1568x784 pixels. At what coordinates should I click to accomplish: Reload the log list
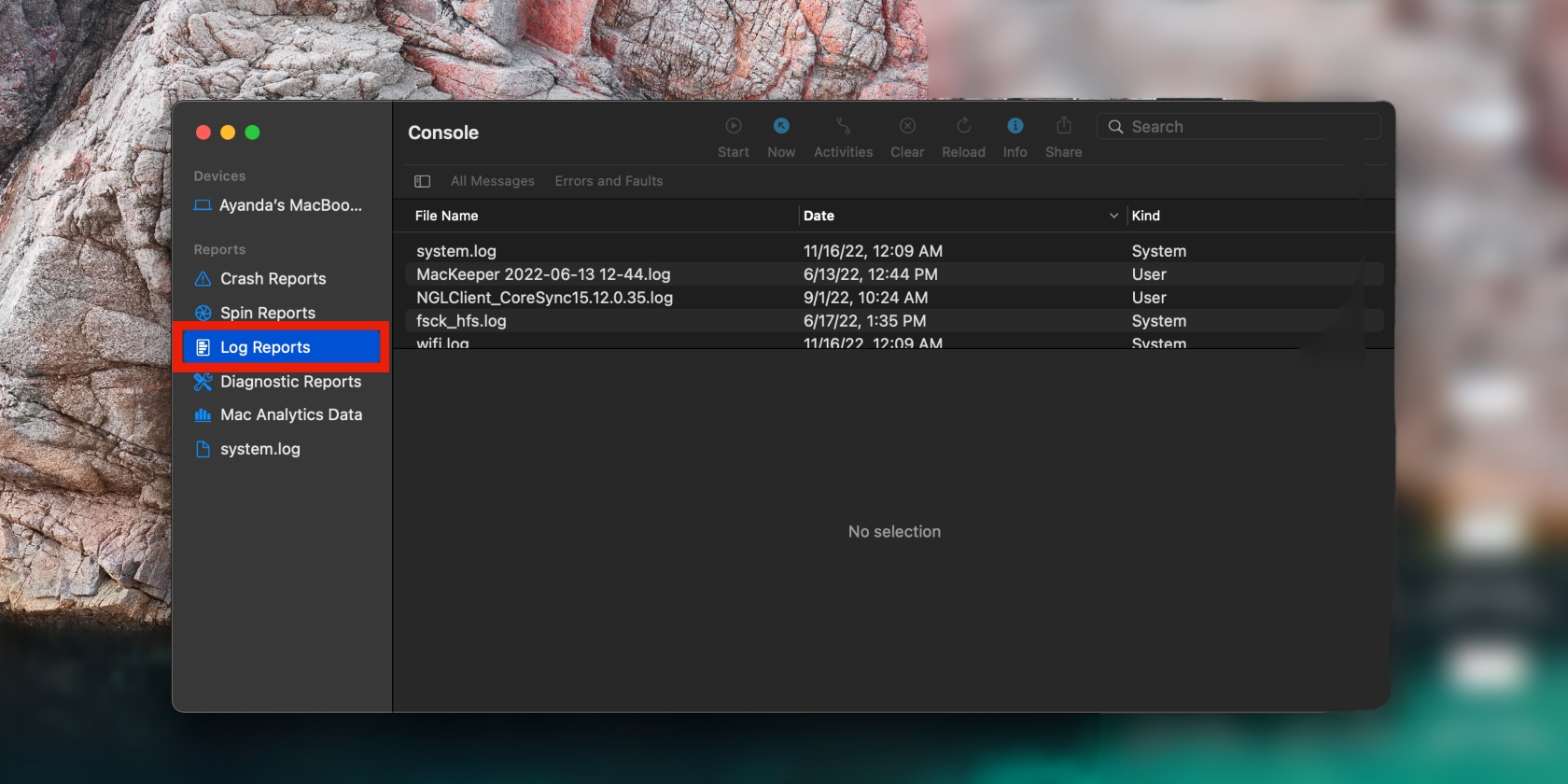click(x=963, y=126)
